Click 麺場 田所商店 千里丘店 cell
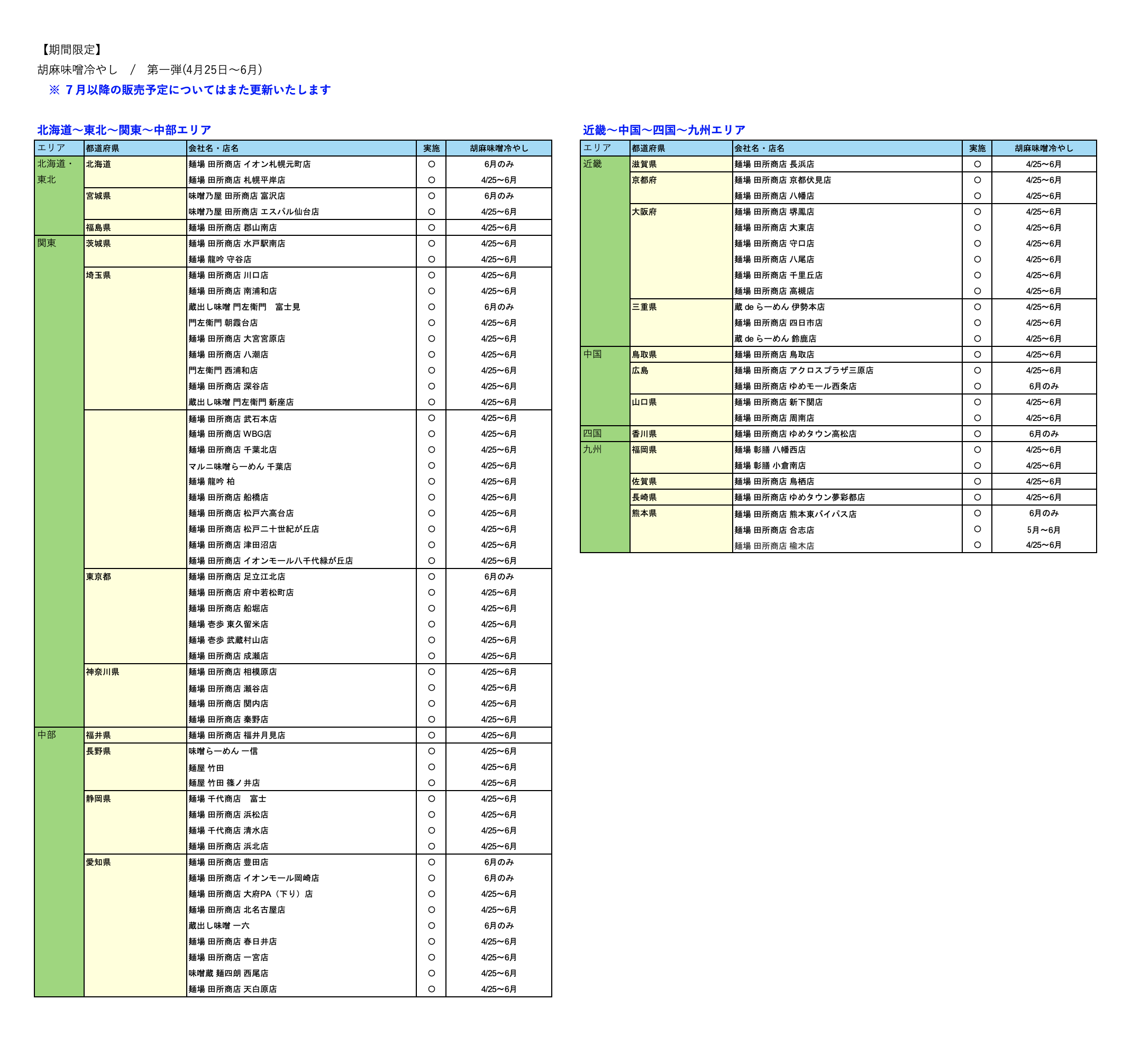 [847, 275]
